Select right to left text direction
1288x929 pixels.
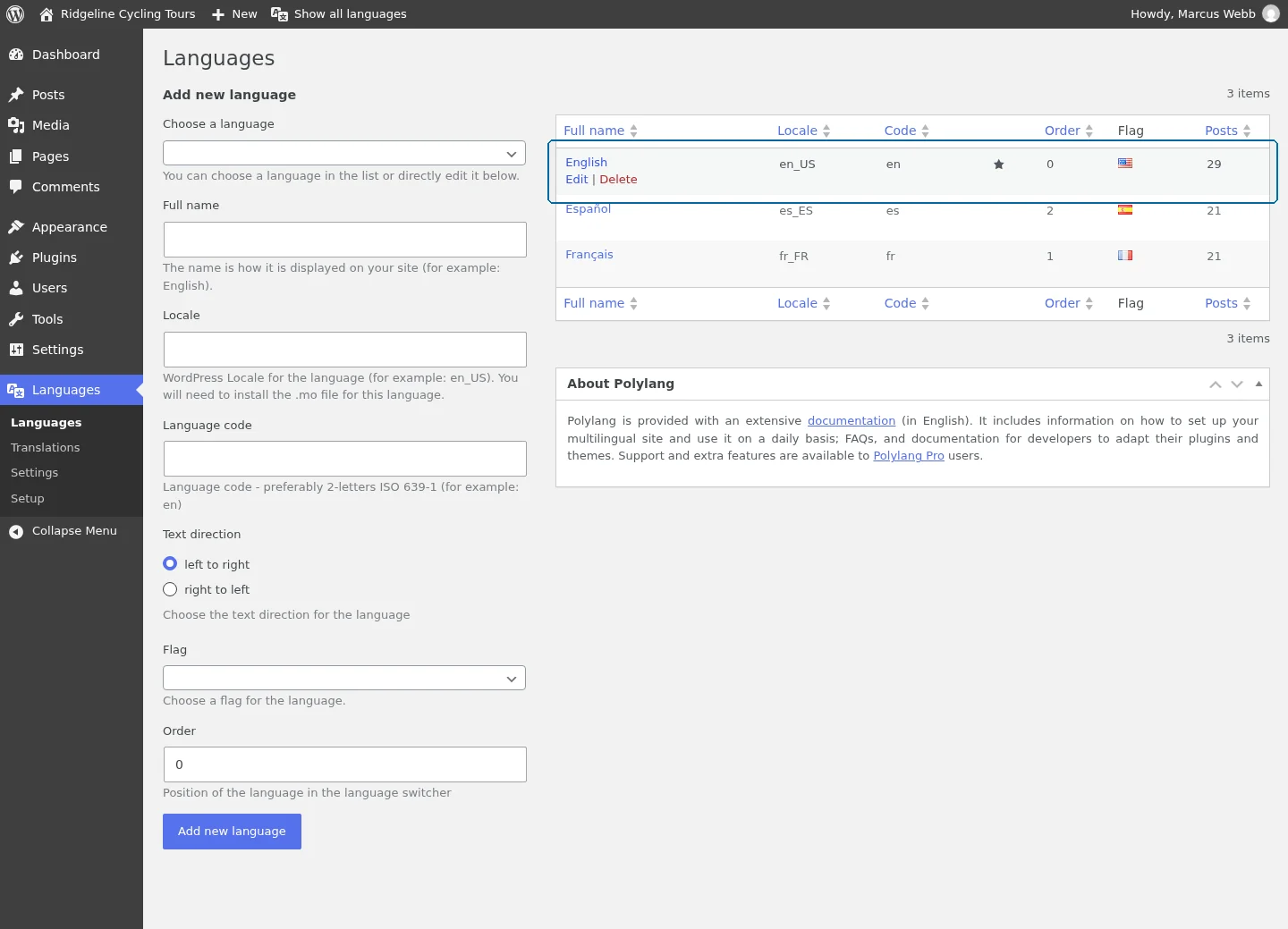170,589
